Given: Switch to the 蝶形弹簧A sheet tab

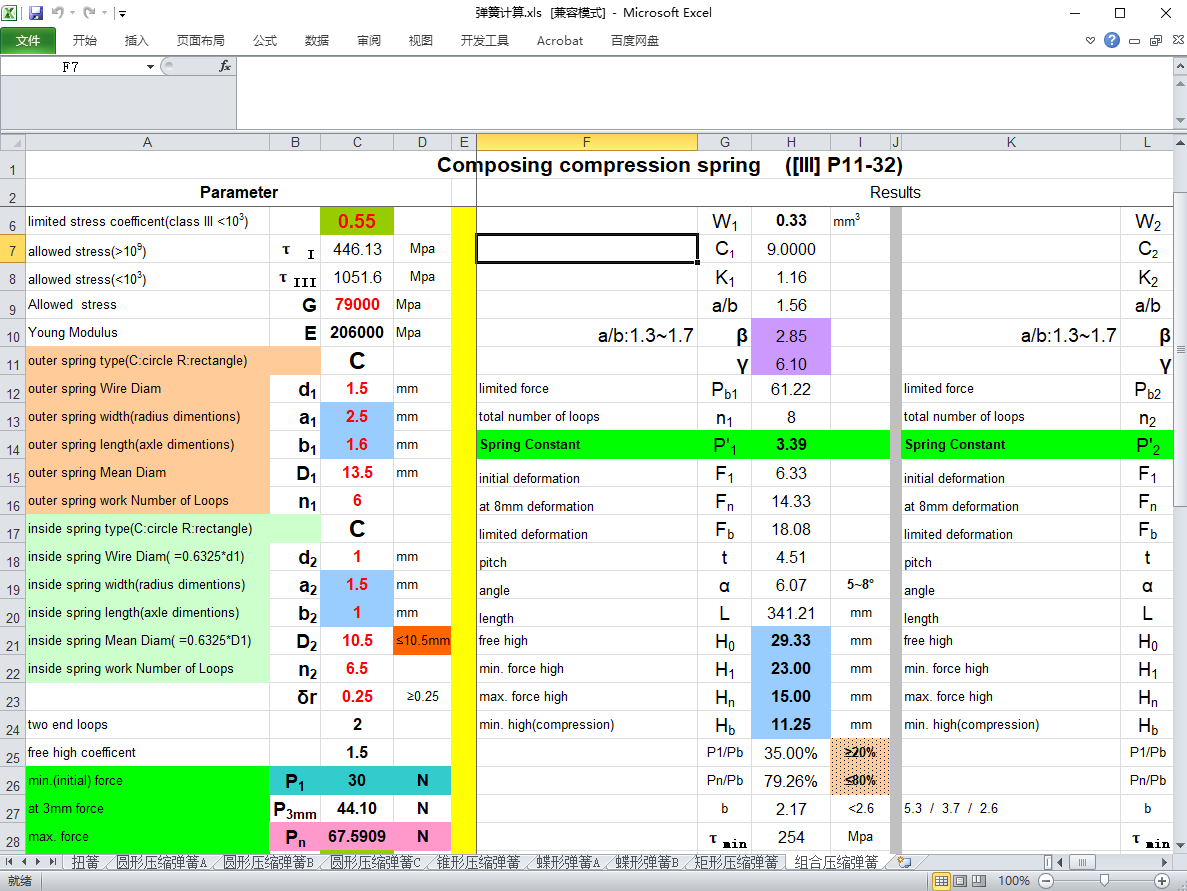Looking at the screenshot, I should coord(569,862).
